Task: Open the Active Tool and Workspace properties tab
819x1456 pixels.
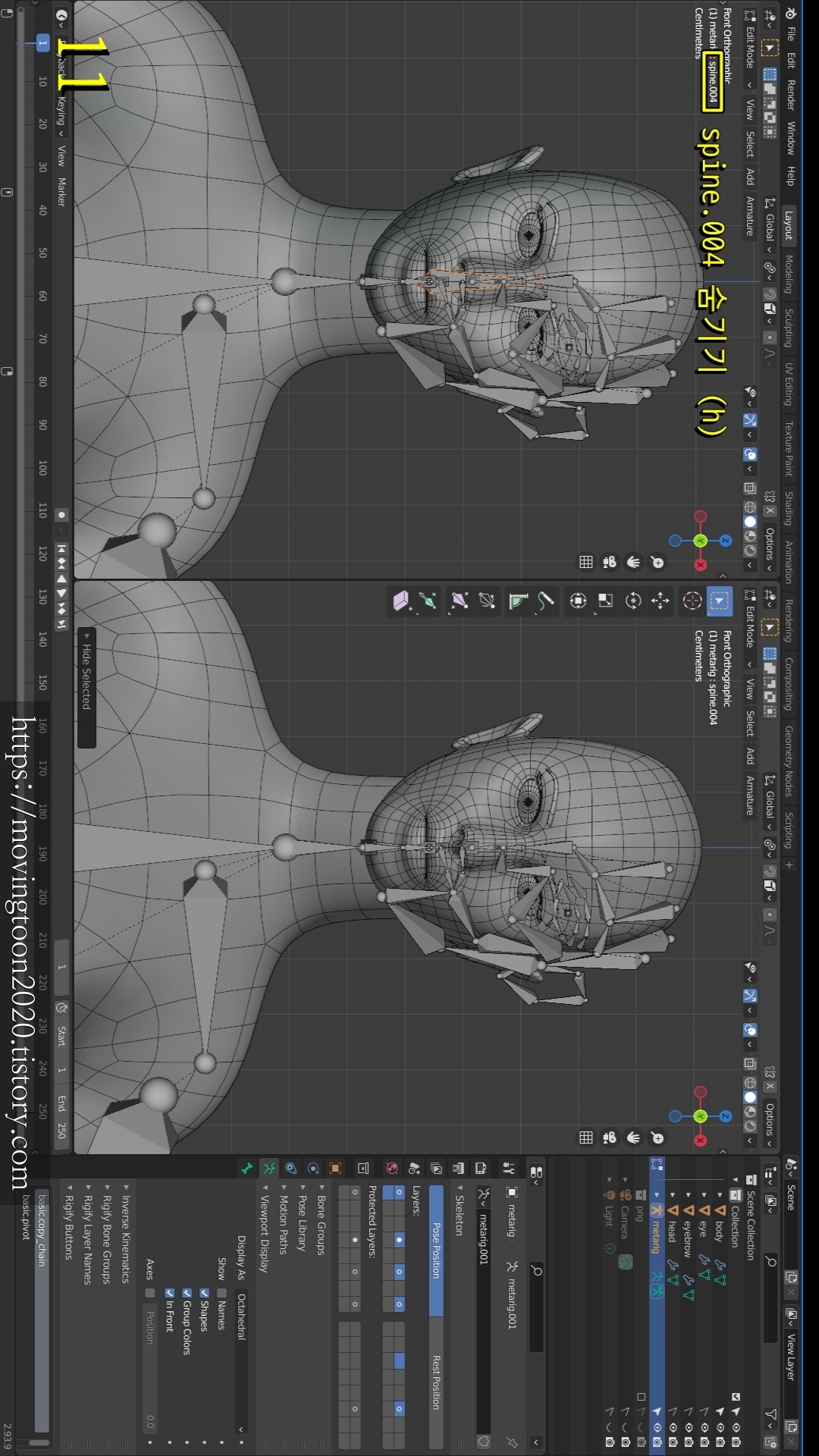Action: [x=509, y=1169]
